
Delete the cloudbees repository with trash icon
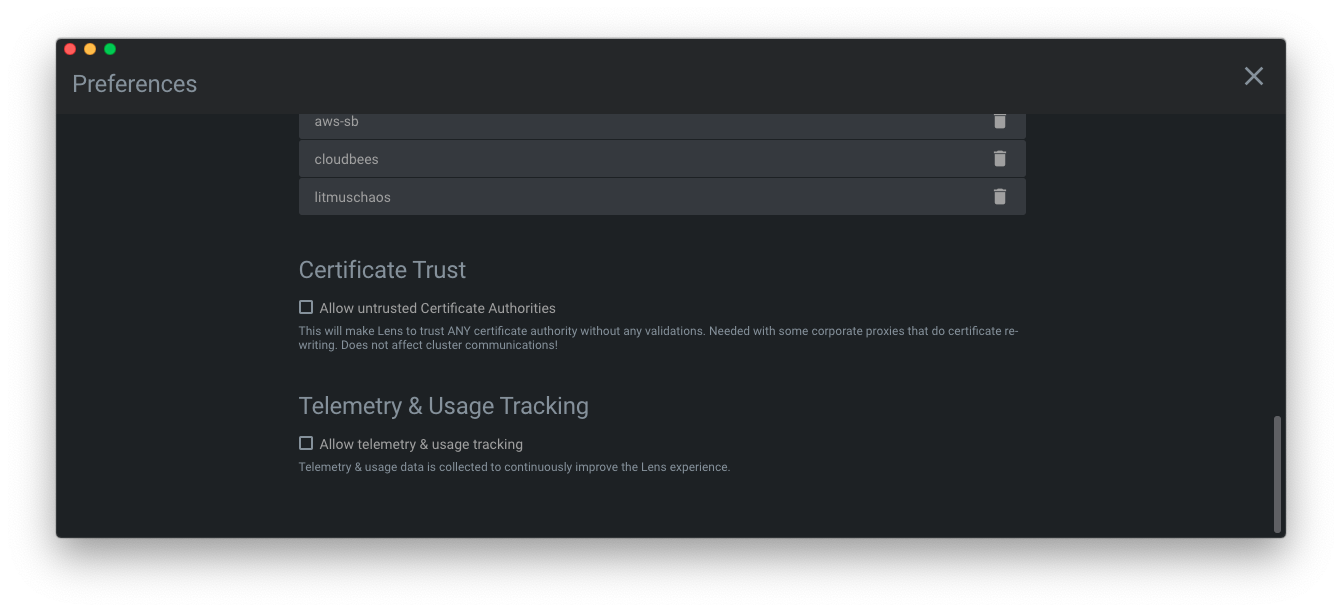pyautogui.click(x=999, y=158)
